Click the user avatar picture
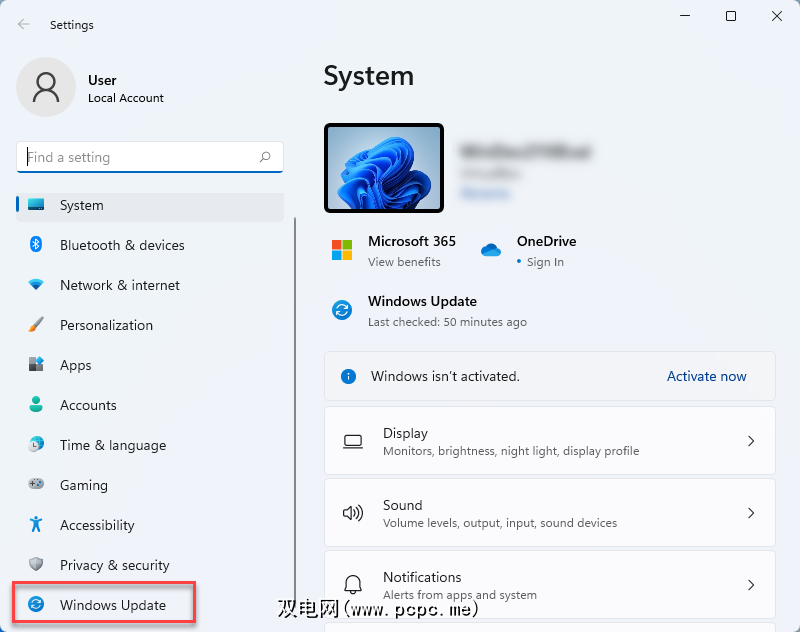The height and width of the screenshot is (632, 800). point(46,87)
